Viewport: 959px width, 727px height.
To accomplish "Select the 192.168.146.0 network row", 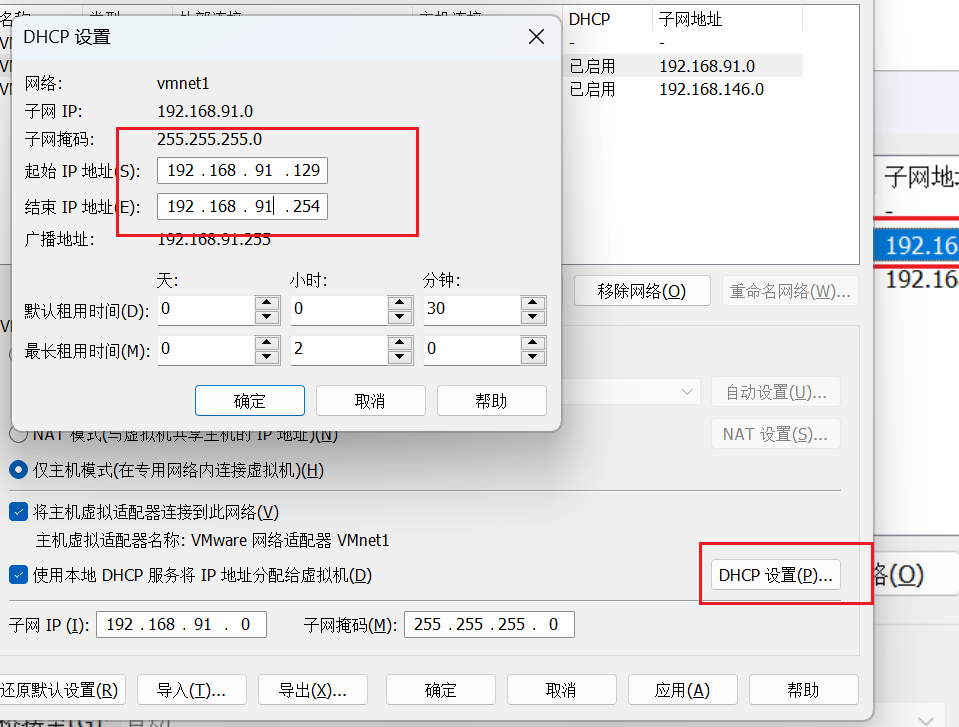I will [711, 89].
